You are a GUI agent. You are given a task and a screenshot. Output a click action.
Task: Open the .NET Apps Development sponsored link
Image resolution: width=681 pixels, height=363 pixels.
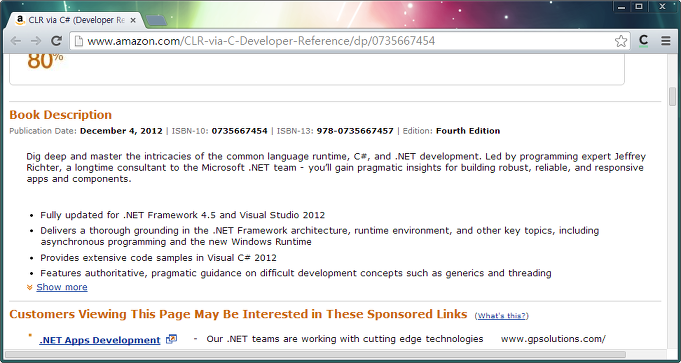99,340
